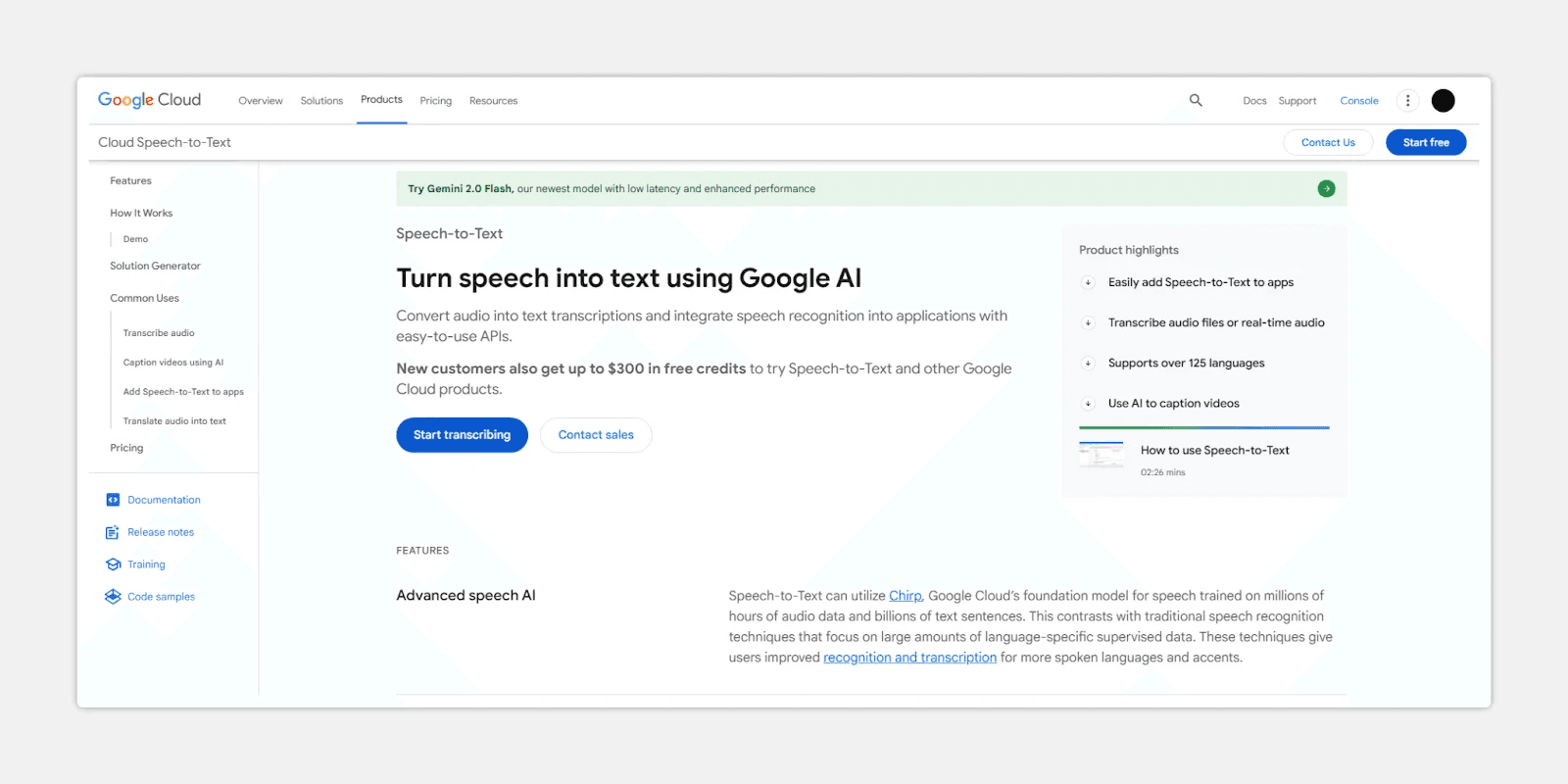Click the Contact Us button
The image size is (1568, 784).
[1328, 142]
